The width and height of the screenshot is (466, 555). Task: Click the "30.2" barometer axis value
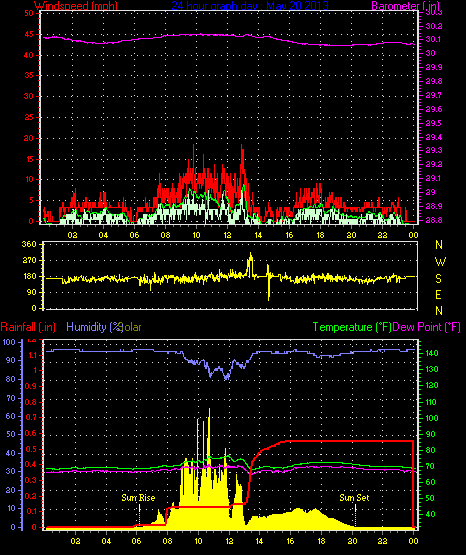click(434, 26)
